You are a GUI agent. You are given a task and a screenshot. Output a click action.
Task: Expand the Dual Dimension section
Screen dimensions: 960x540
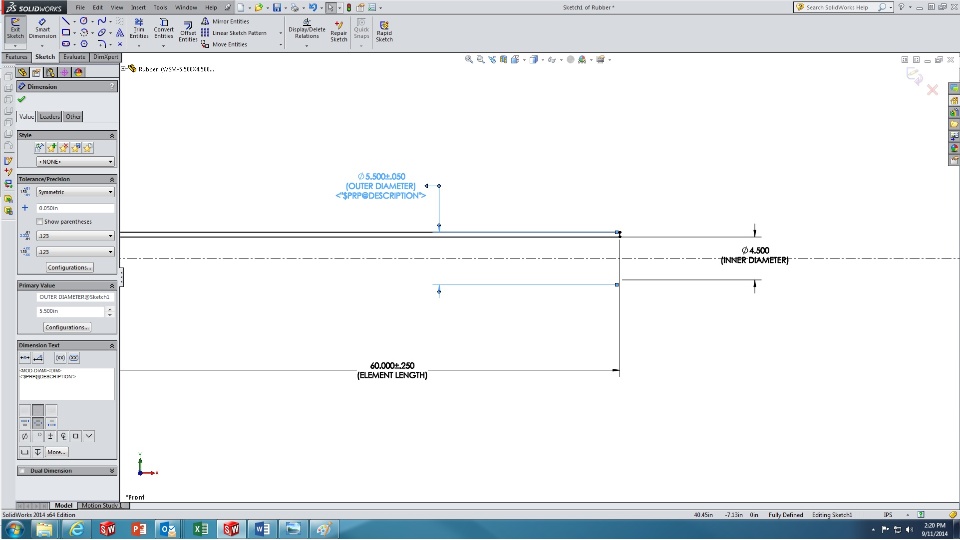112,471
